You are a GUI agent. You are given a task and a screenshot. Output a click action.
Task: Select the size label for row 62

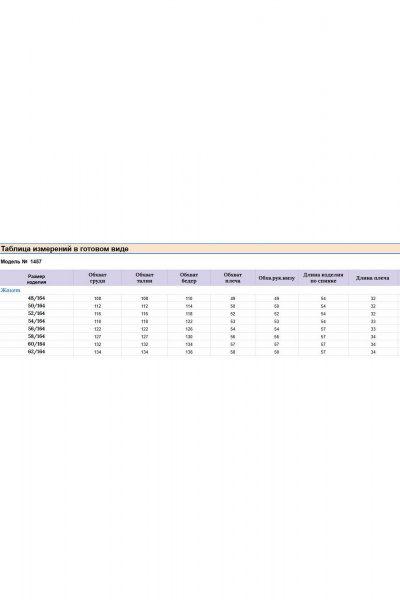[x=36, y=352]
